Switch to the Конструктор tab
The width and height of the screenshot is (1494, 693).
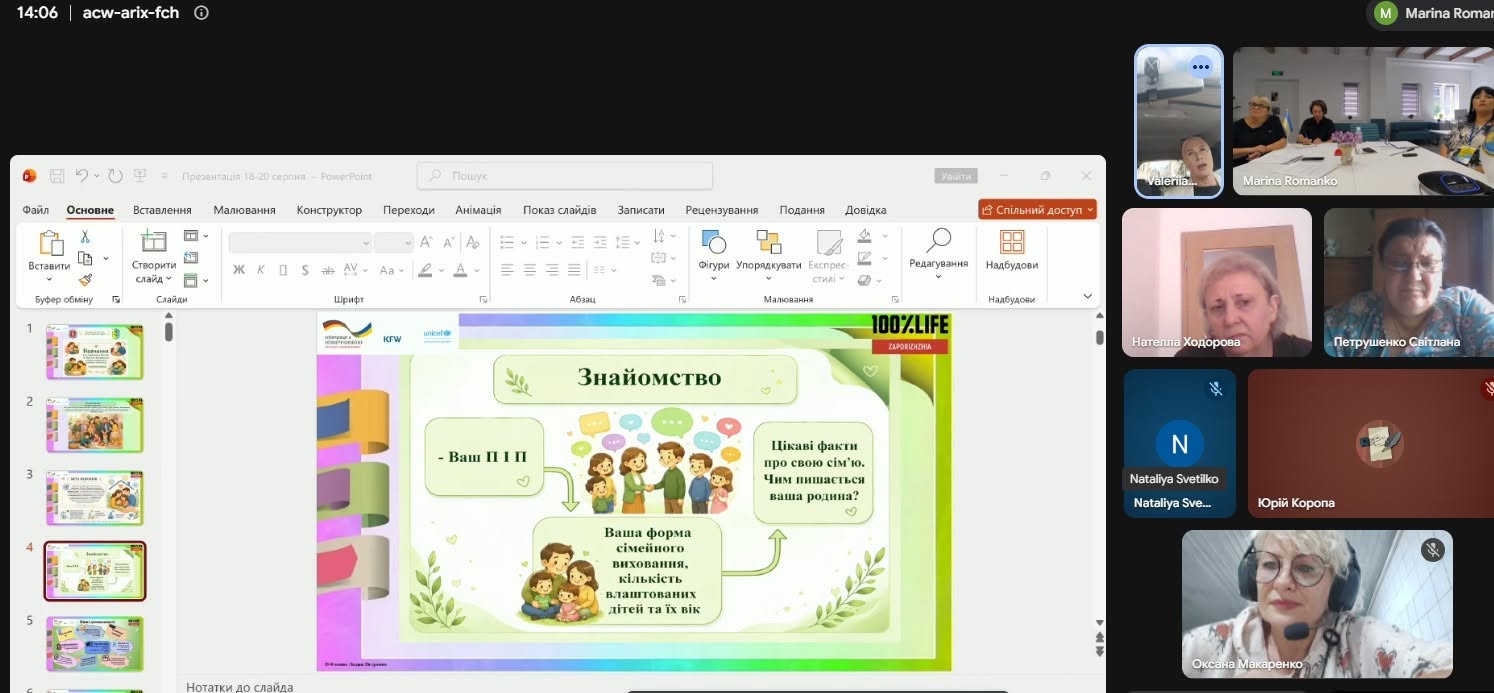pos(329,210)
